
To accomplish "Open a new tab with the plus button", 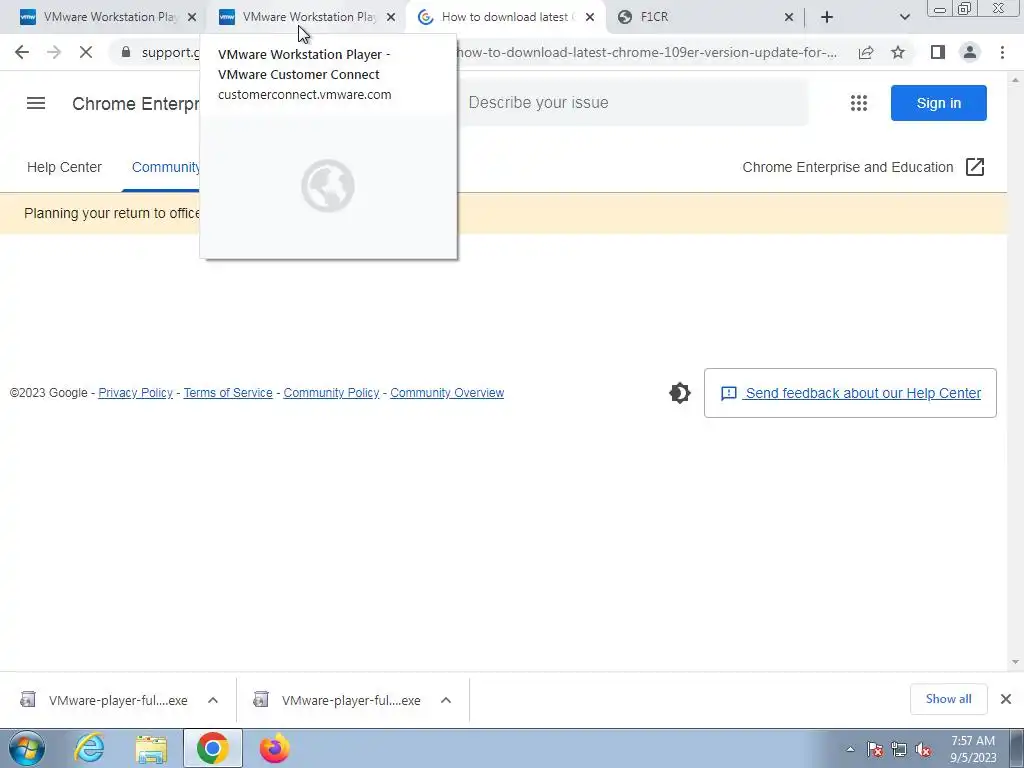I will click(x=827, y=17).
